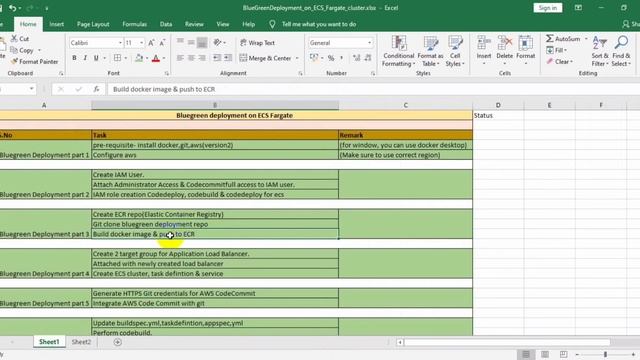Screen dimensions: 640x360
Task: Click AutoSum button
Action: click(x=563, y=39)
